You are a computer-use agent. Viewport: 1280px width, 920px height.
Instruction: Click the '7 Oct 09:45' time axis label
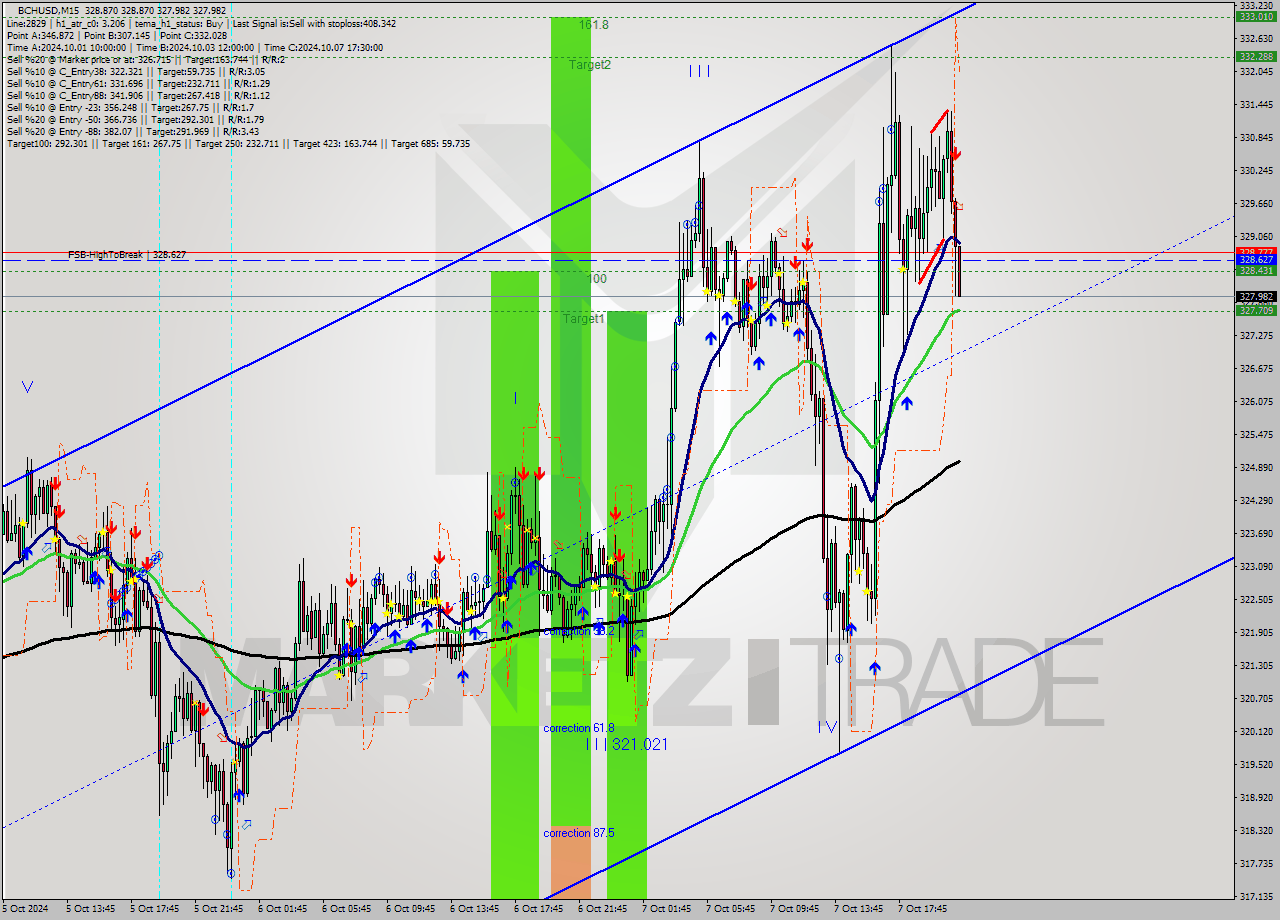(x=795, y=909)
